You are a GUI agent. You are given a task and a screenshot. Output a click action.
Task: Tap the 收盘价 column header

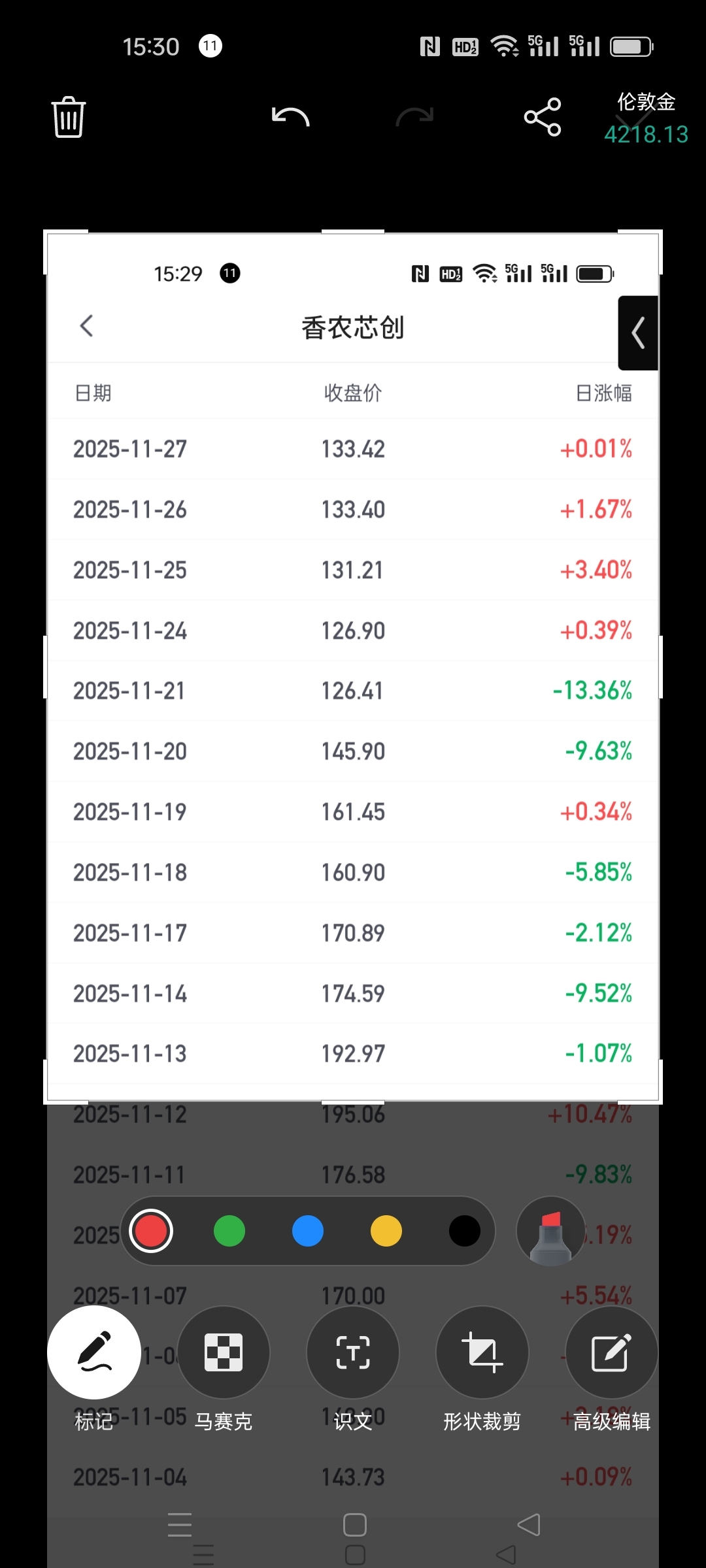(353, 393)
